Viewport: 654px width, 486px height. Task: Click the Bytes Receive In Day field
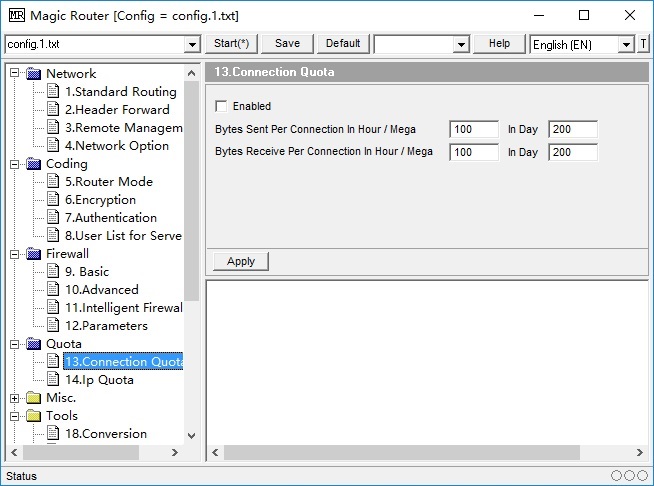(573, 152)
